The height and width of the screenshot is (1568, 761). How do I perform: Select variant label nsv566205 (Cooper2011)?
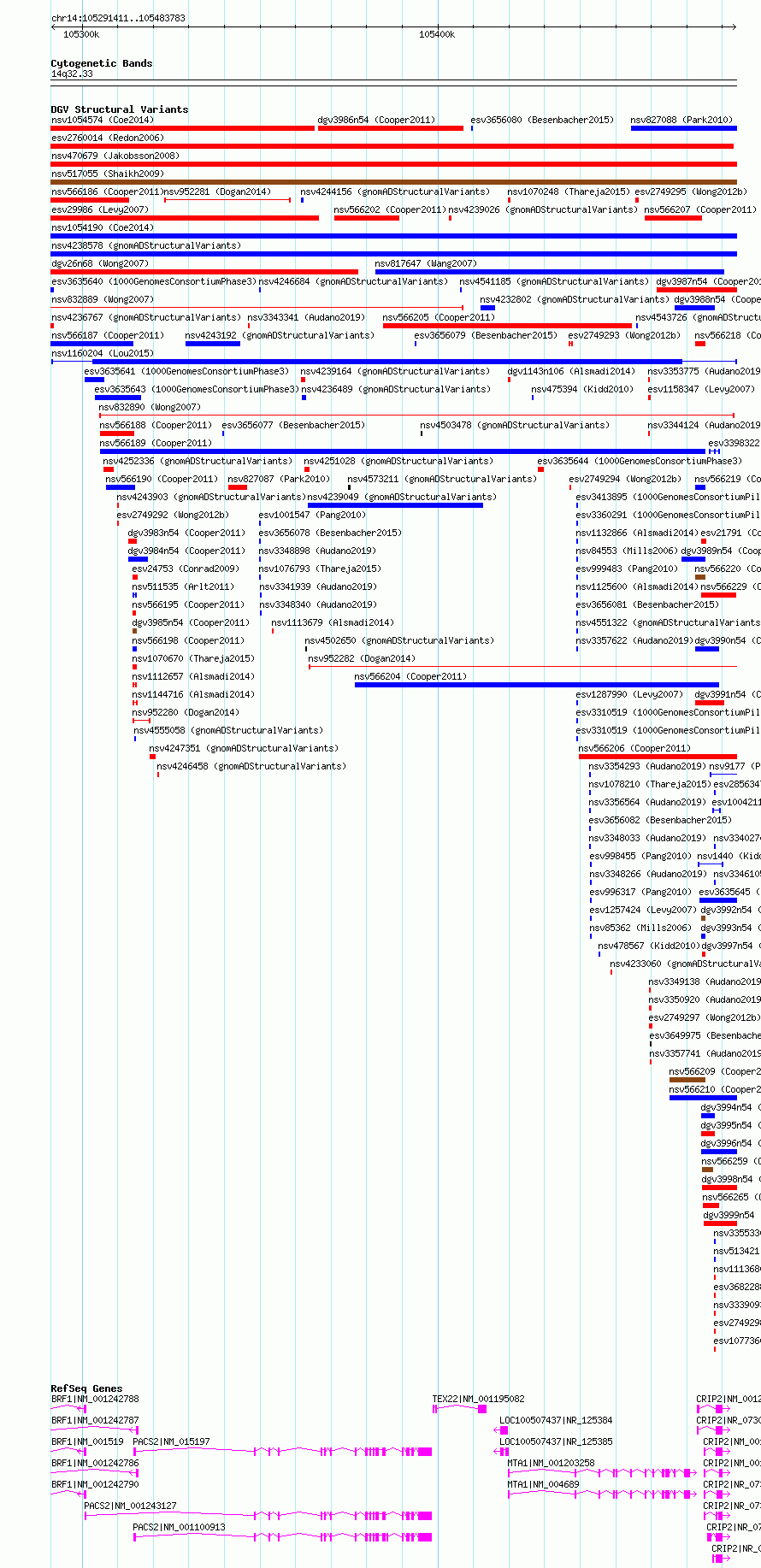(439, 318)
